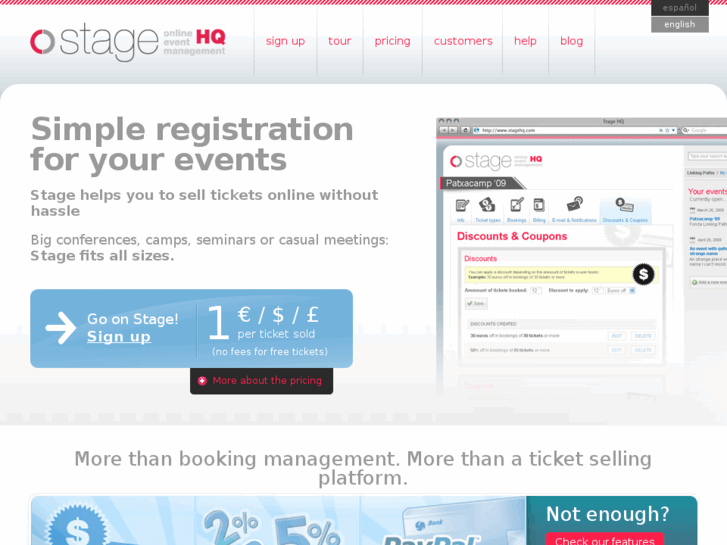Click the Stage app screenshot thumbnail
Image resolution: width=727 pixels, height=545 pixels.
tap(581, 257)
